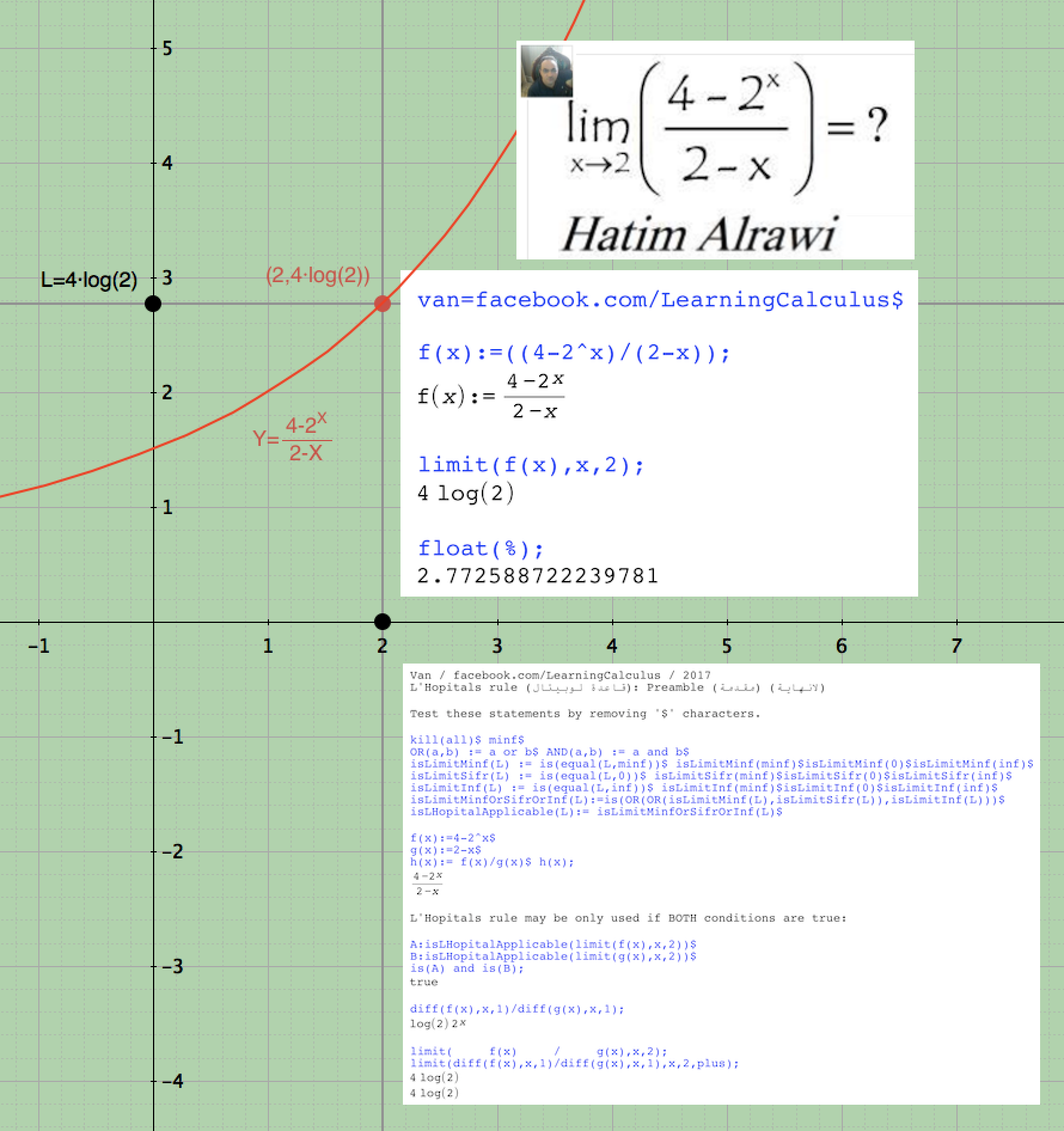The height and width of the screenshot is (1131, 1064).
Task: Click the f(x):=((4-2^x)/(2-x)); input line
Action: tap(574, 353)
